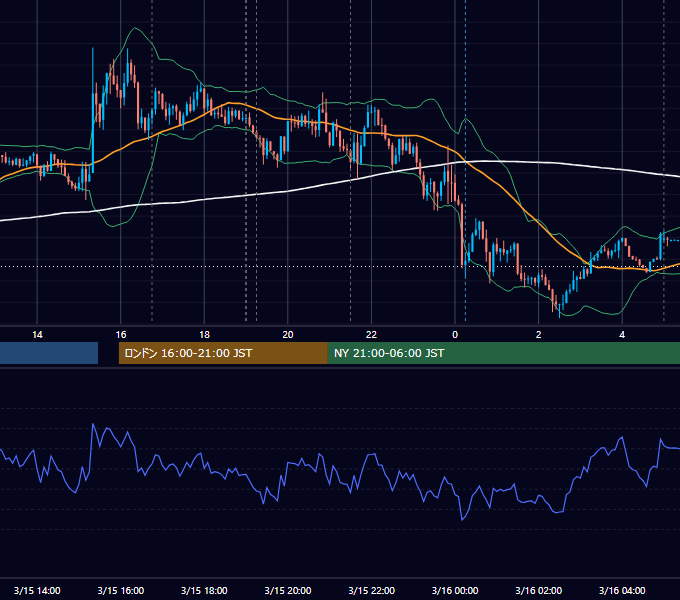This screenshot has height=600, width=680.
Task: Click the 3/15 14:00 time label
Action: pyautogui.click(x=37, y=590)
